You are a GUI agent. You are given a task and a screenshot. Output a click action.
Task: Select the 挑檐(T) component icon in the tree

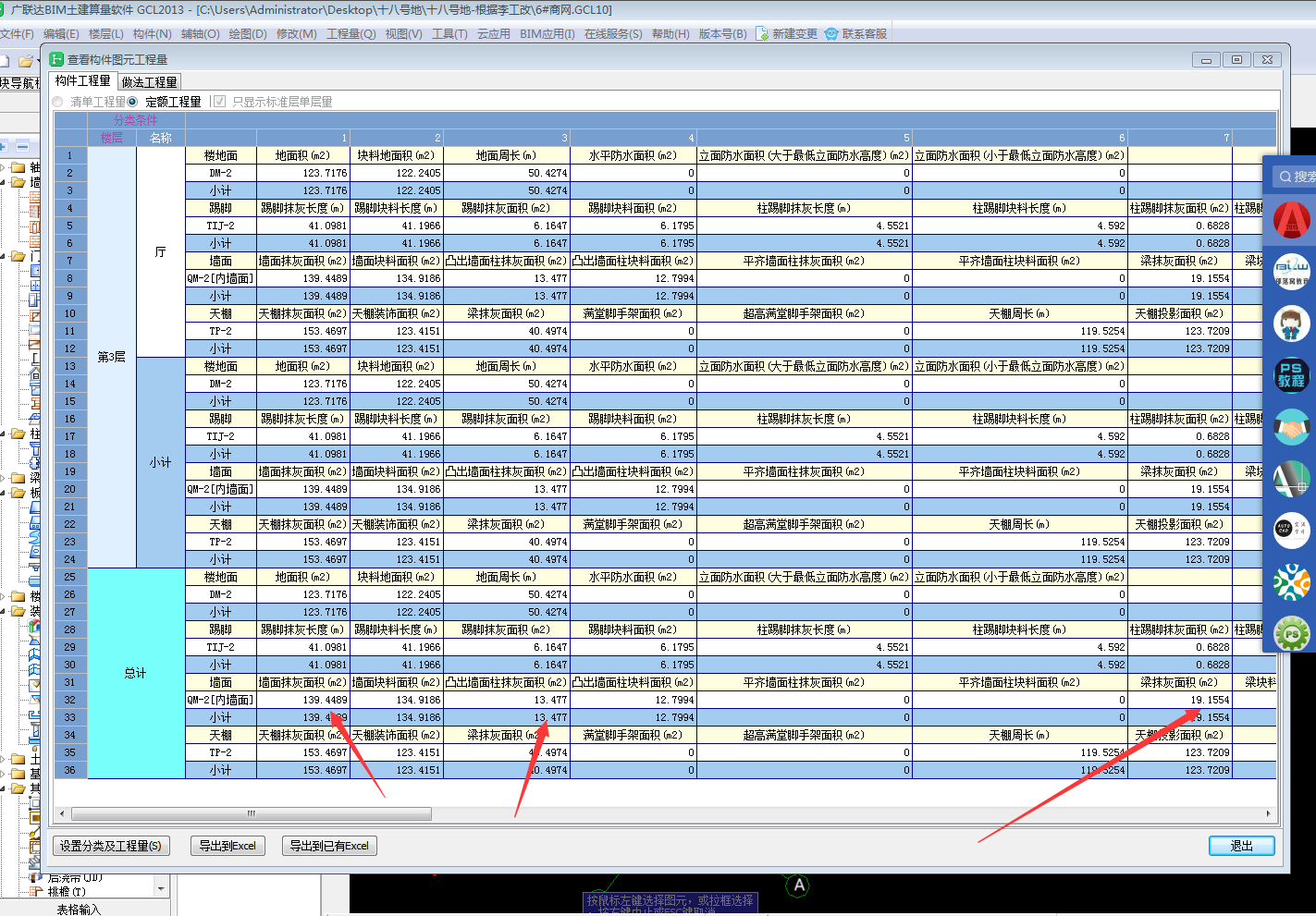click(x=37, y=891)
